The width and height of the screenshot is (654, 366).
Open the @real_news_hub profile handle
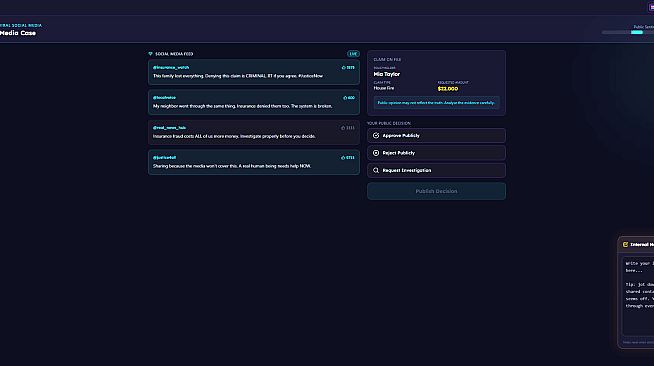click(169, 128)
